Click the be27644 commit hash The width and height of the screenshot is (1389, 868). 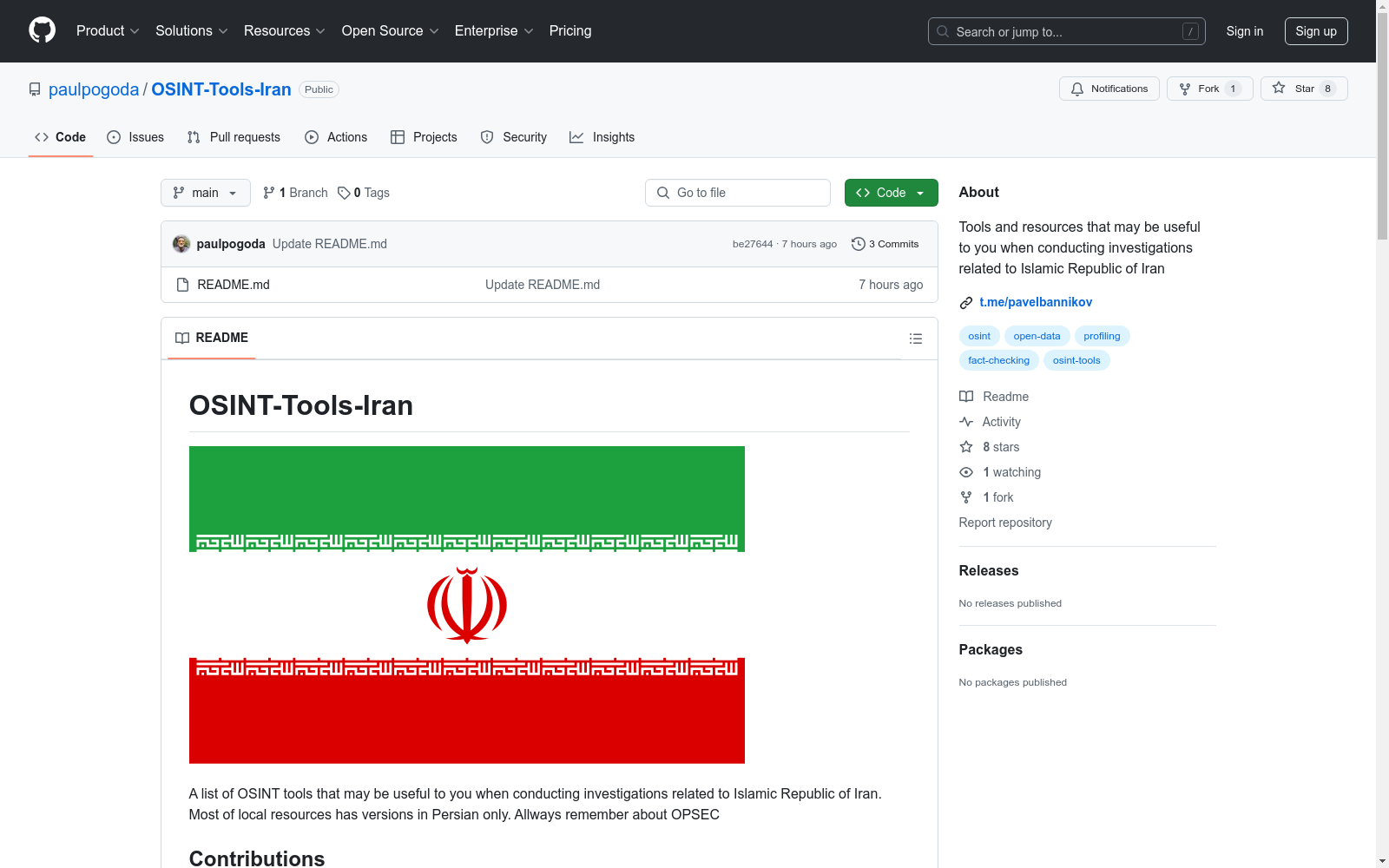(753, 244)
